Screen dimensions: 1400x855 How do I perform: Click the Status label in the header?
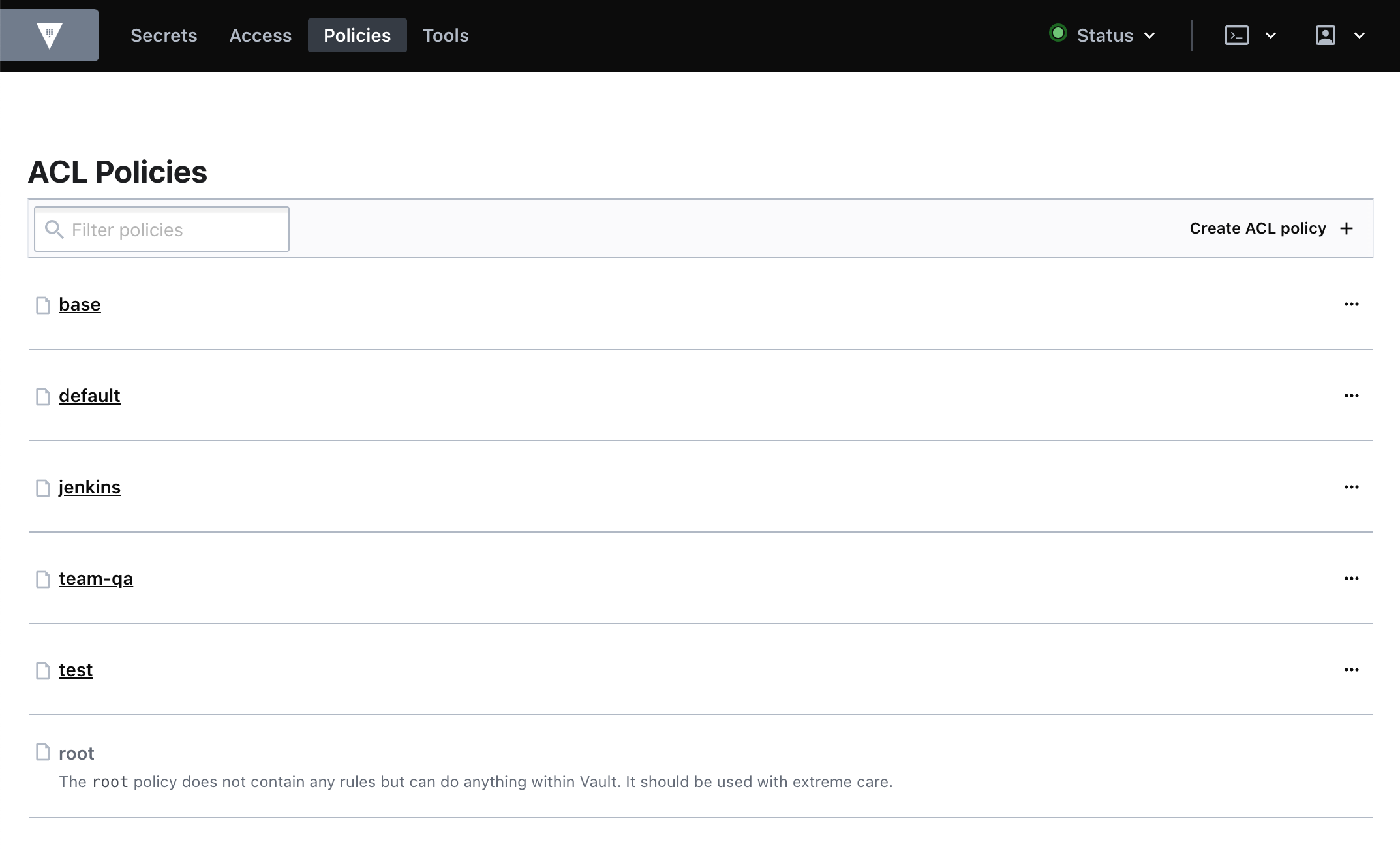[1105, 35]
